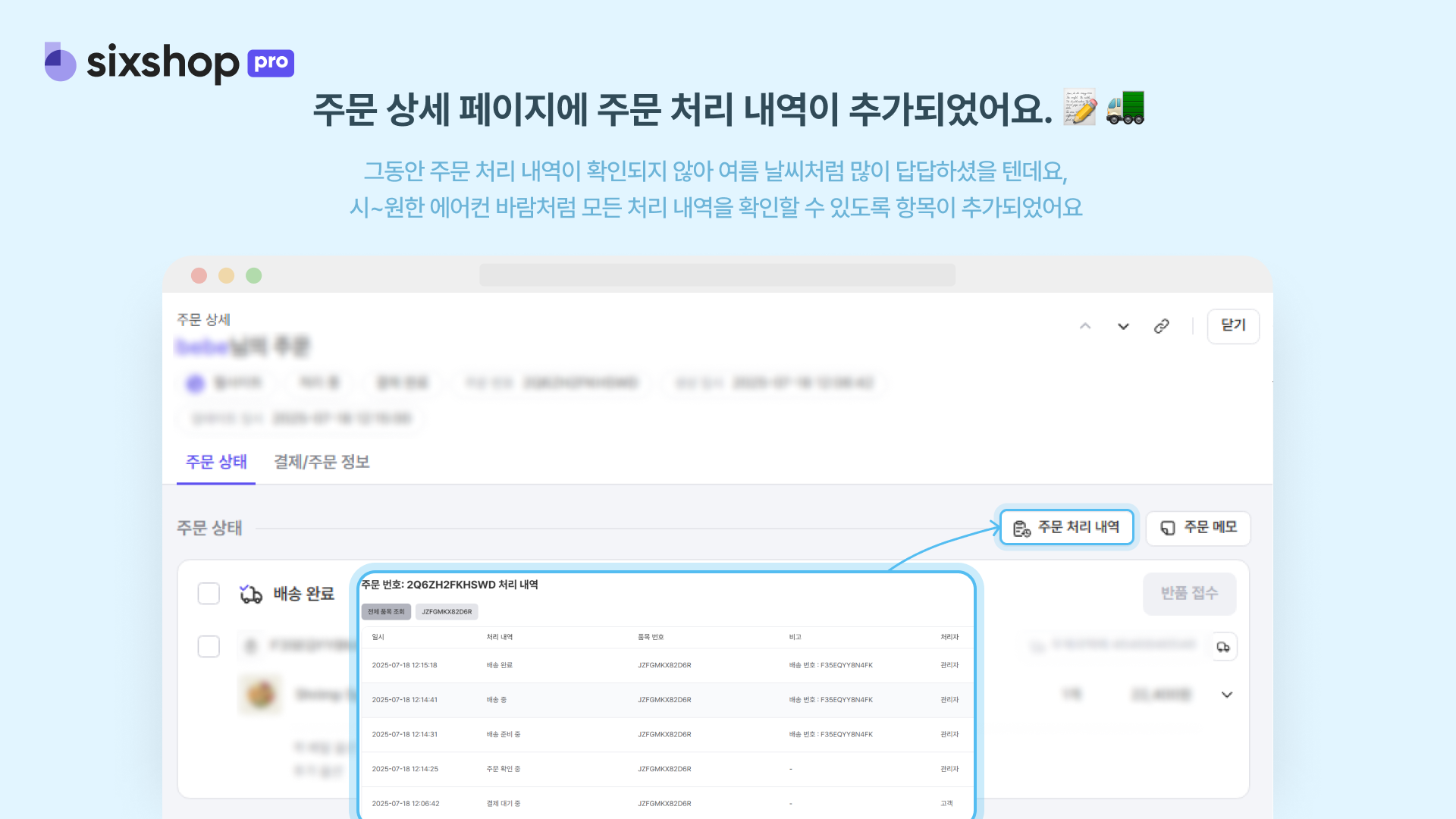
Task: Switch to 주문 상태 tab
Action: [x=216, y=462]
